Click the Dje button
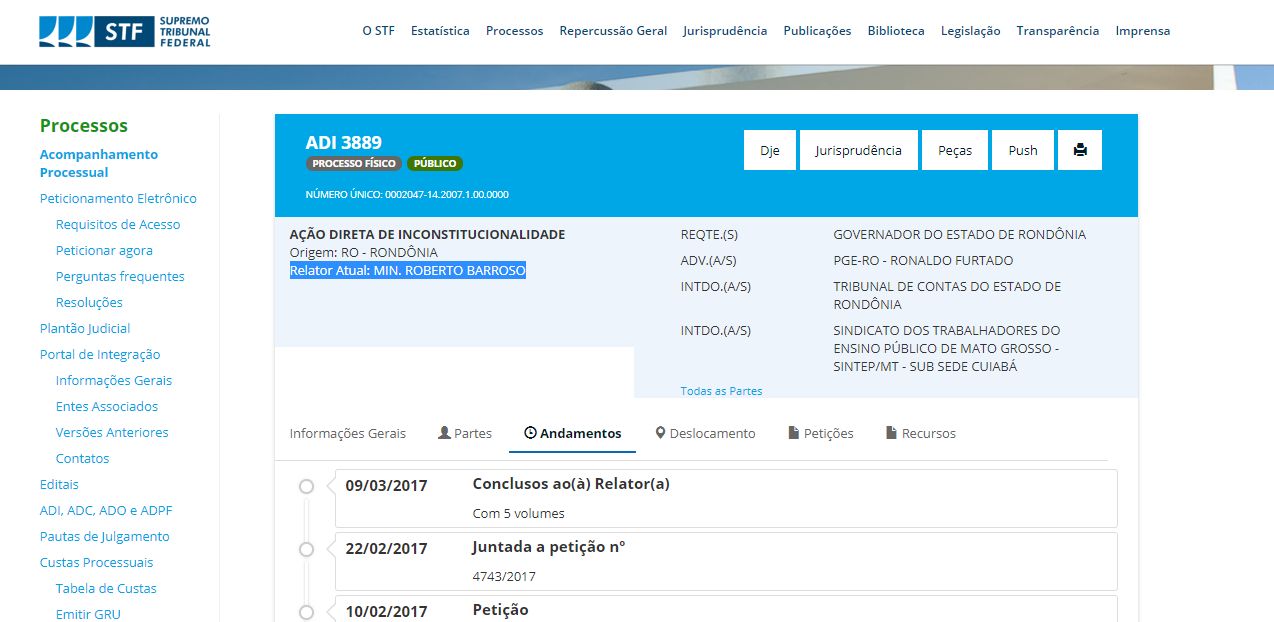 click(x=770, y=150)
